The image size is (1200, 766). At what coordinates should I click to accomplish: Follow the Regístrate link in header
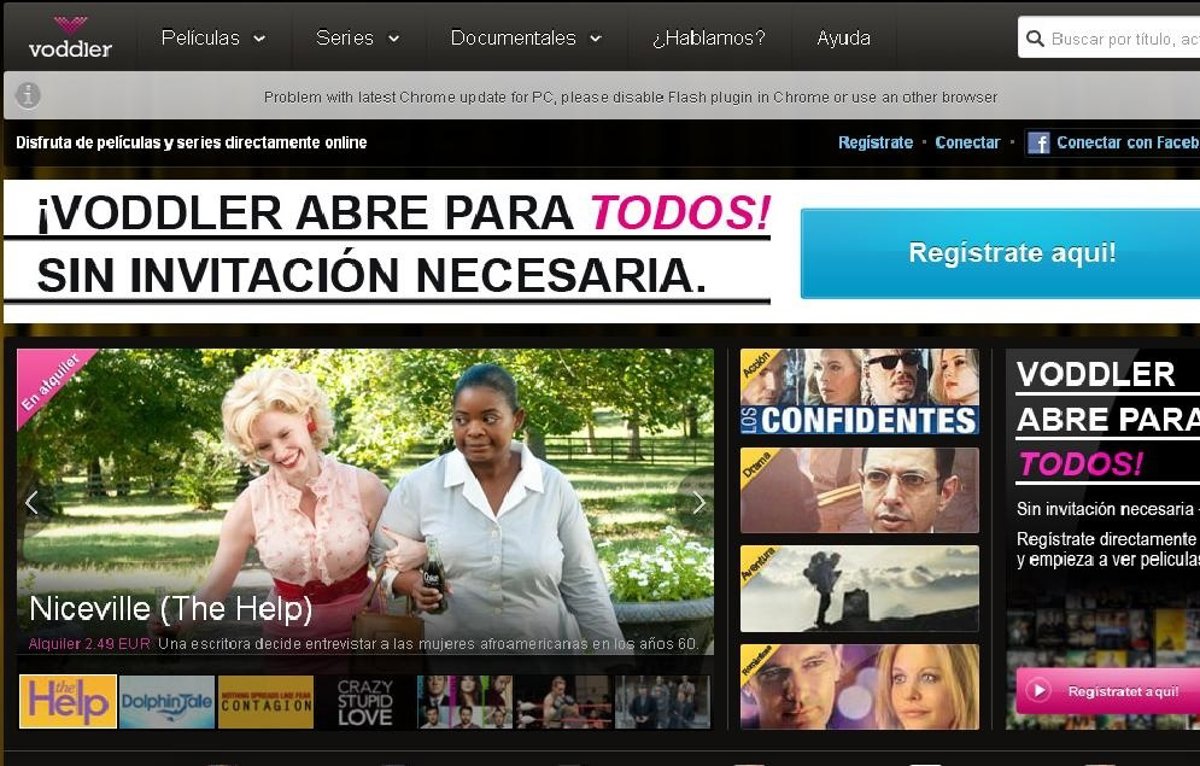point(875,143)
